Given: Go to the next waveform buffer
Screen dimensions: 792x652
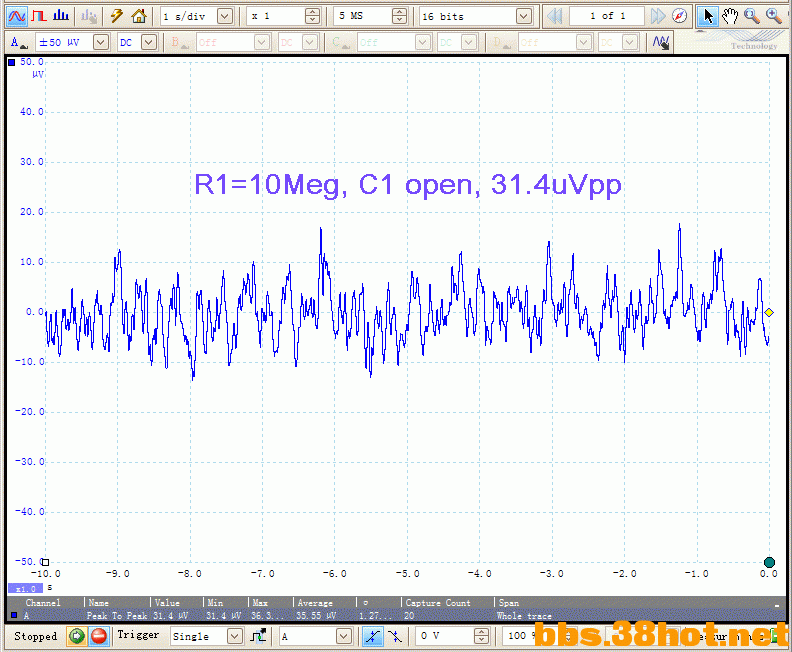Looking at the screenshot, I should 658,17.
